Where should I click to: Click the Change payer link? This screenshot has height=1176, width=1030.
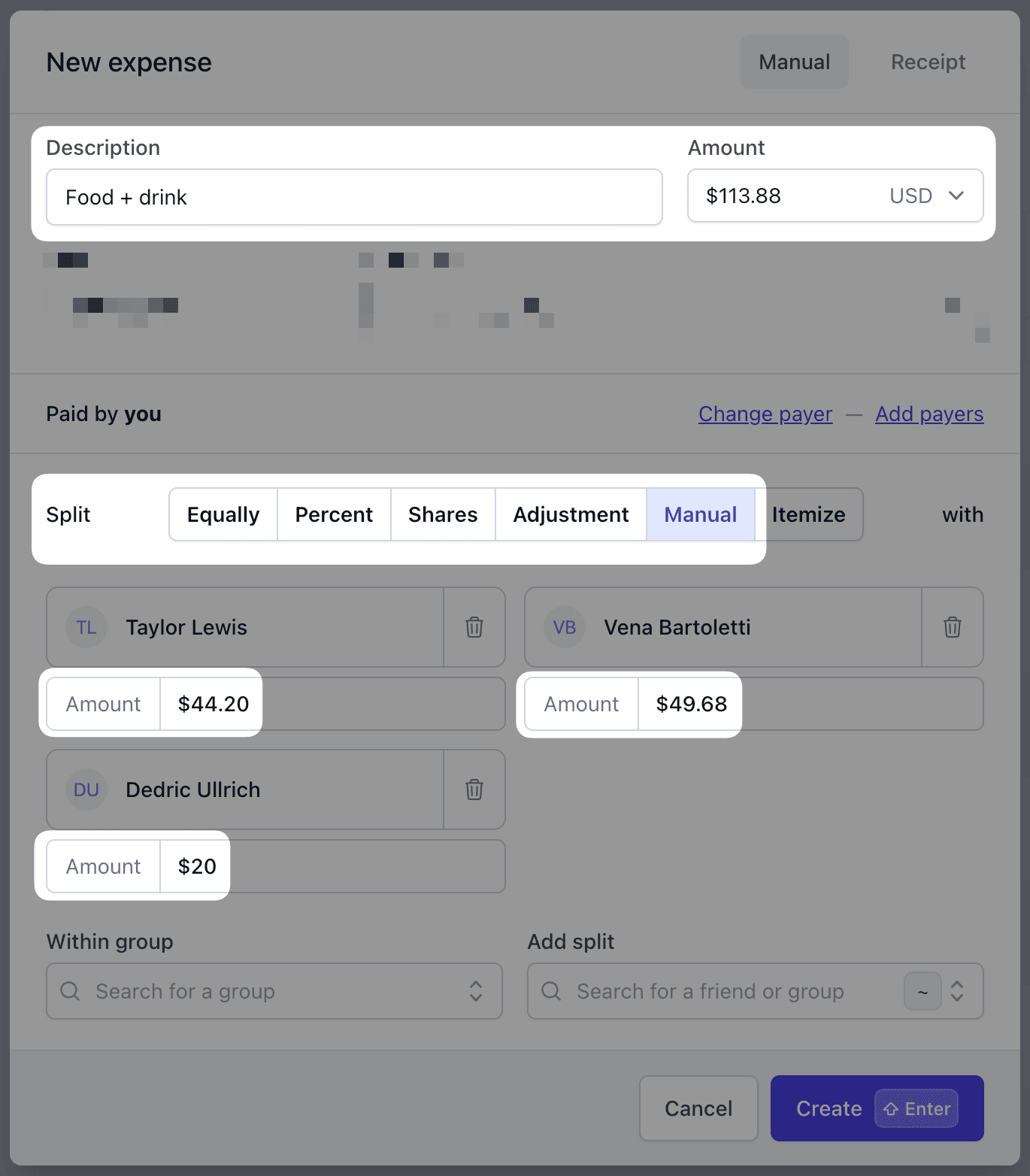click(x=765, y=414)
